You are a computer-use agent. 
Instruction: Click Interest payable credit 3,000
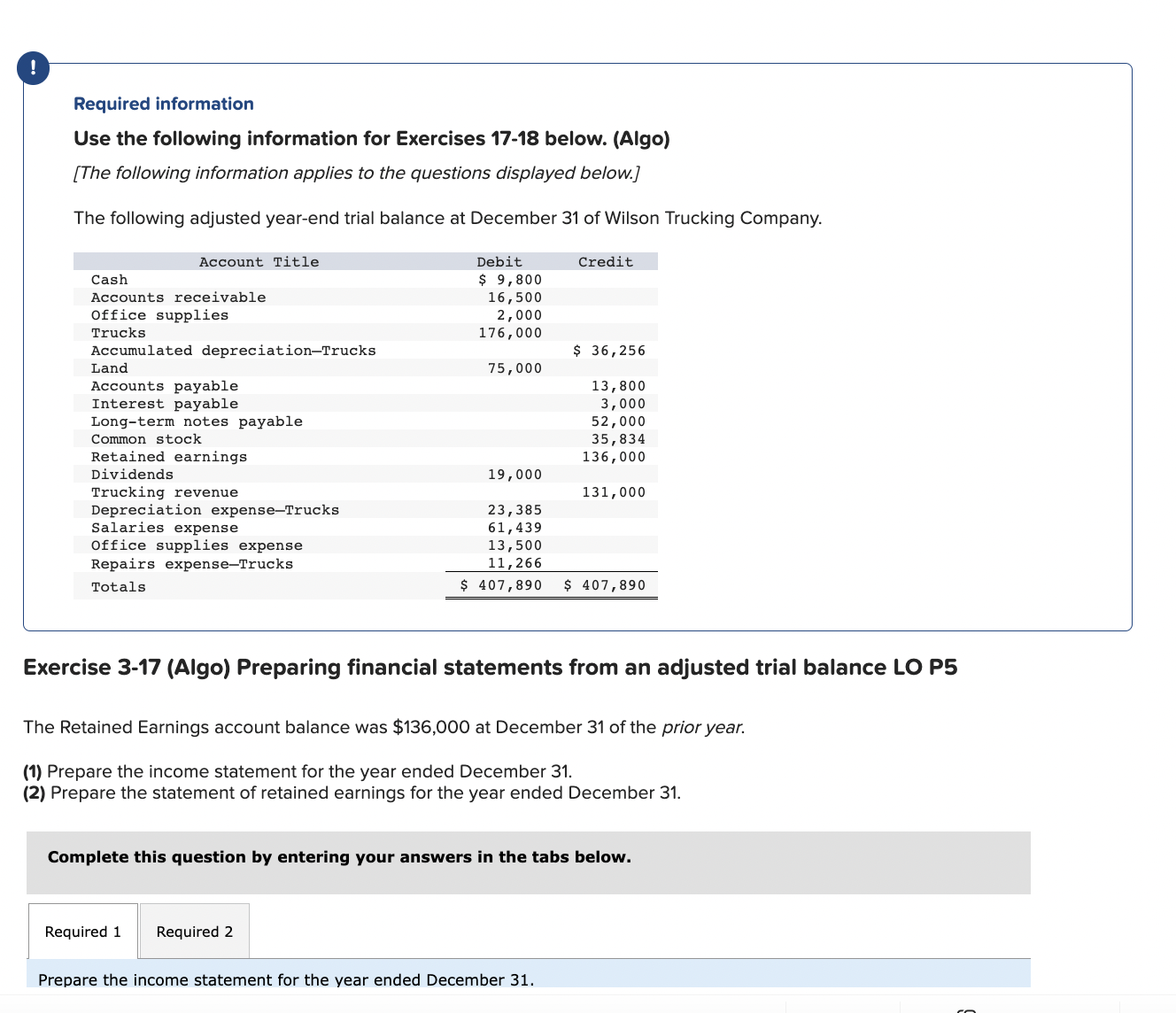pyautogui.click(x=623, y=404)
